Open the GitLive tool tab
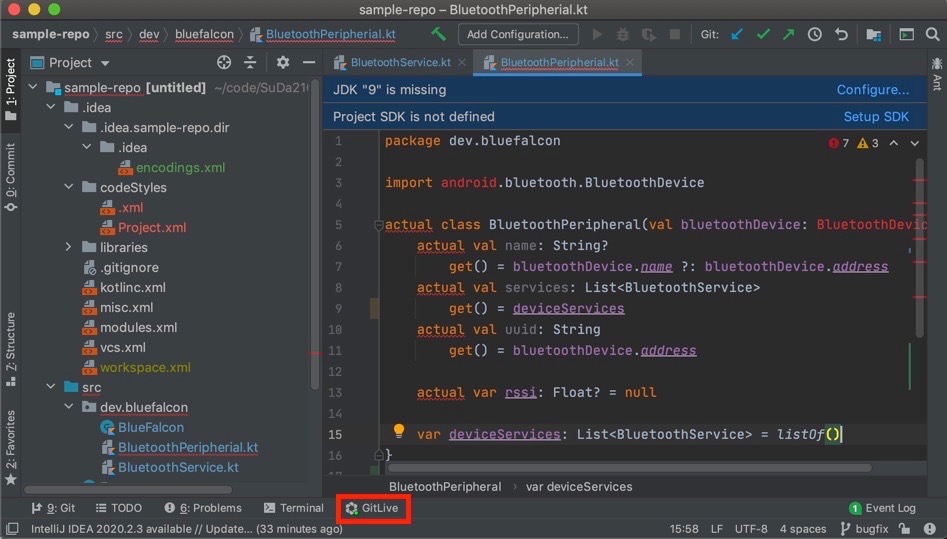This screenshot has height=539, width=947. [372, 508]
